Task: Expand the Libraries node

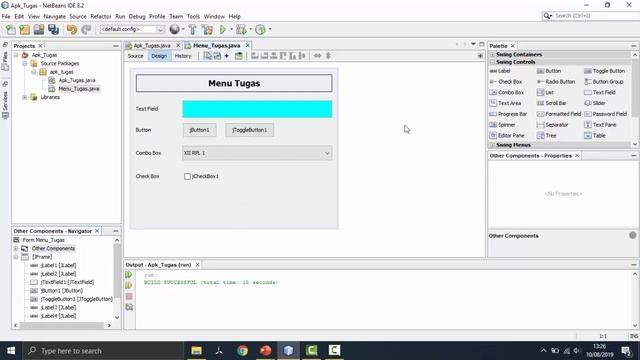Action: pyautogui.click(x=25, y=97)
